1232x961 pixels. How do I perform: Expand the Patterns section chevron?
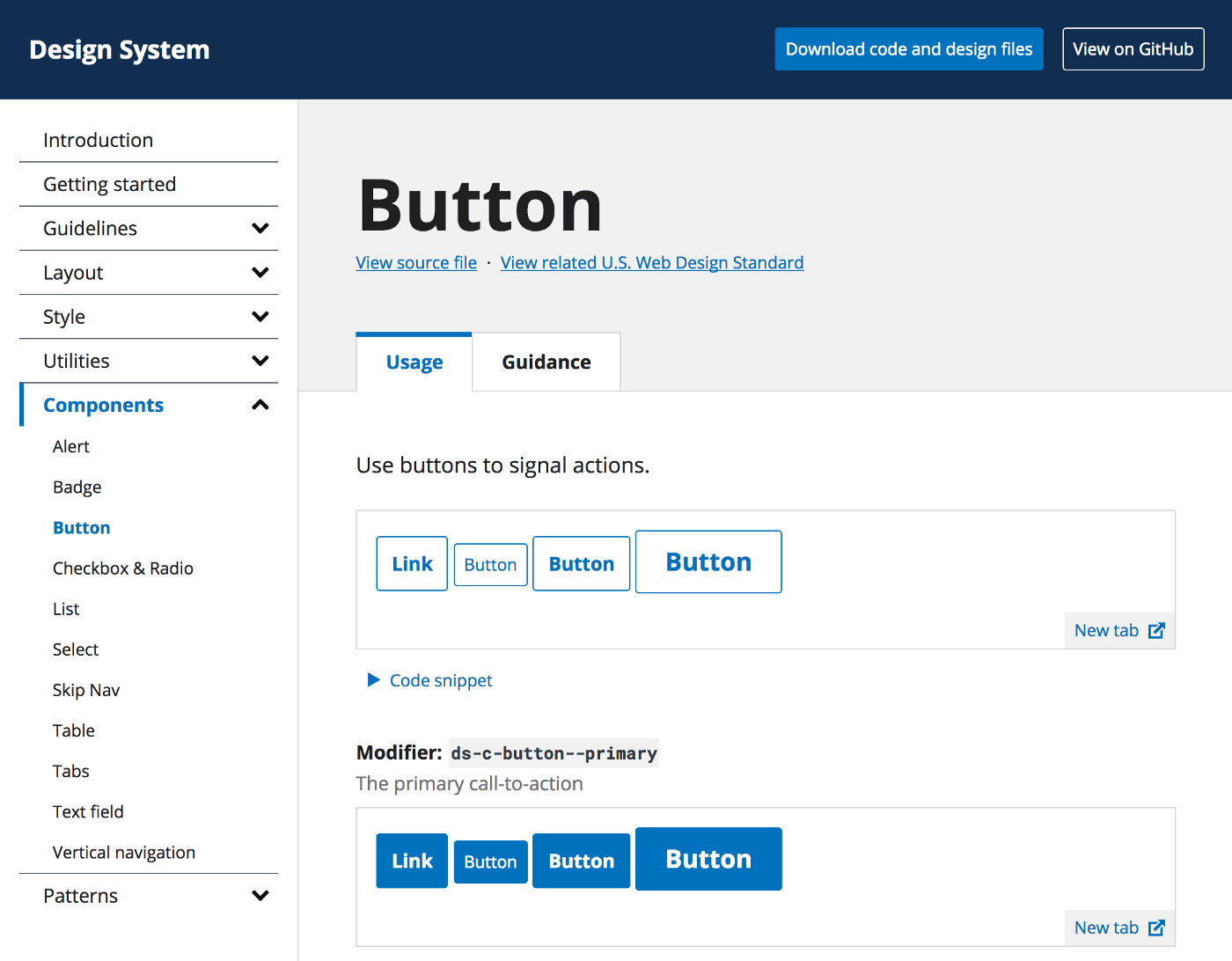point(260,896)
